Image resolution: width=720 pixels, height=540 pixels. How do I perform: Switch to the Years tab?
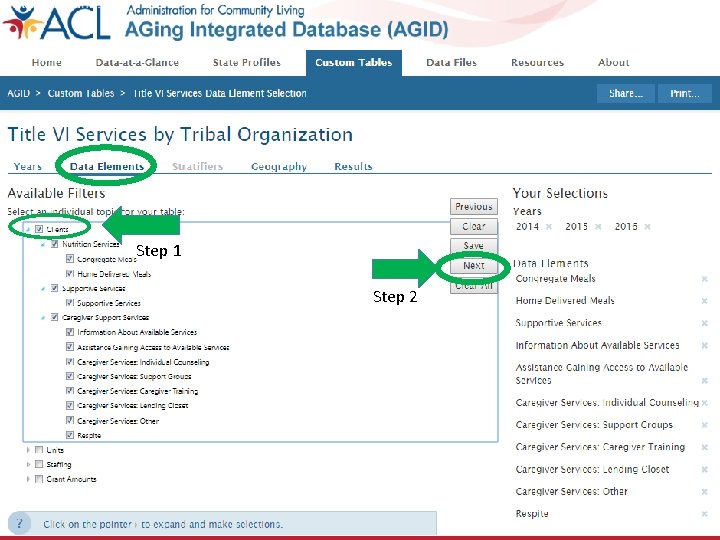click(x=28, y=166)
